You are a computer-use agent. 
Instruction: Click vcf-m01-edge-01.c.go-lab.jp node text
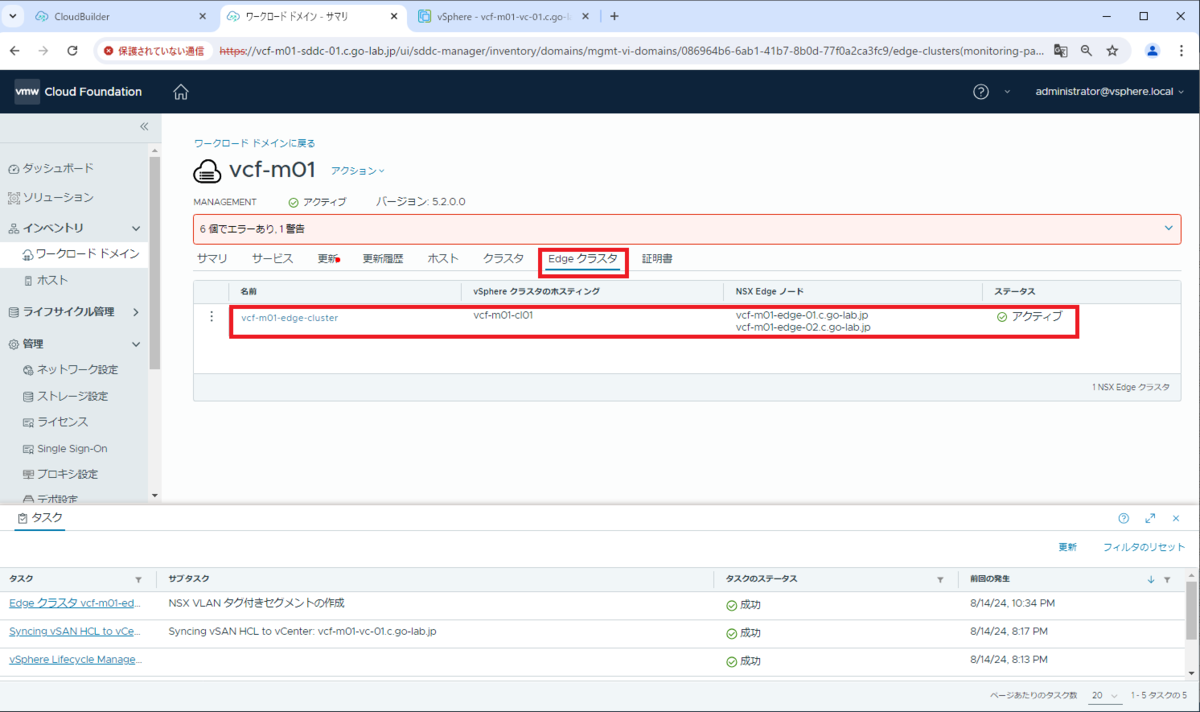(803, 315)
